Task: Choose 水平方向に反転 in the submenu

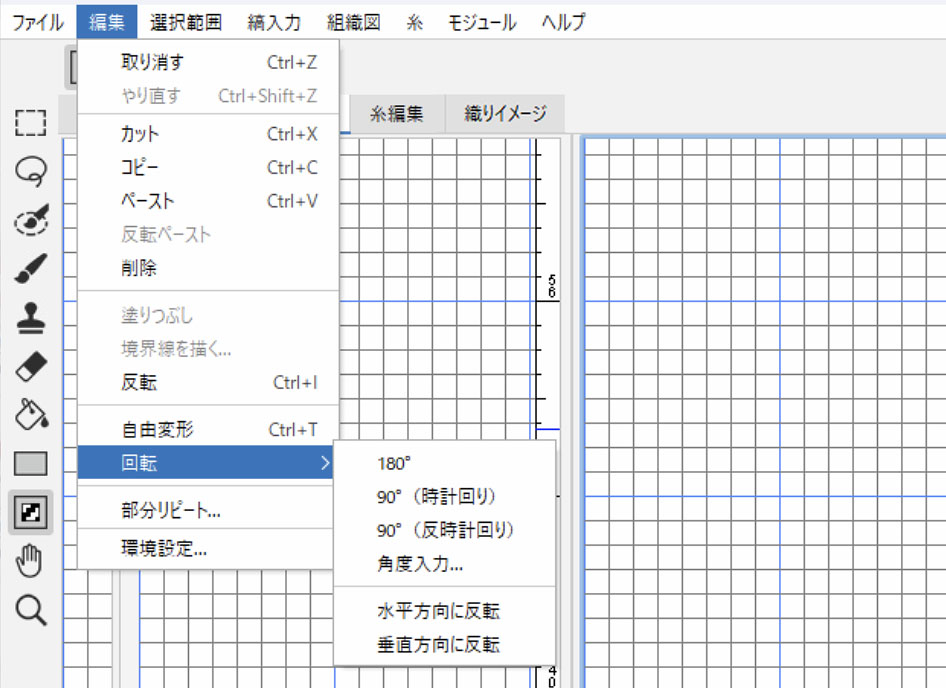Action: [x=438, y=611]
